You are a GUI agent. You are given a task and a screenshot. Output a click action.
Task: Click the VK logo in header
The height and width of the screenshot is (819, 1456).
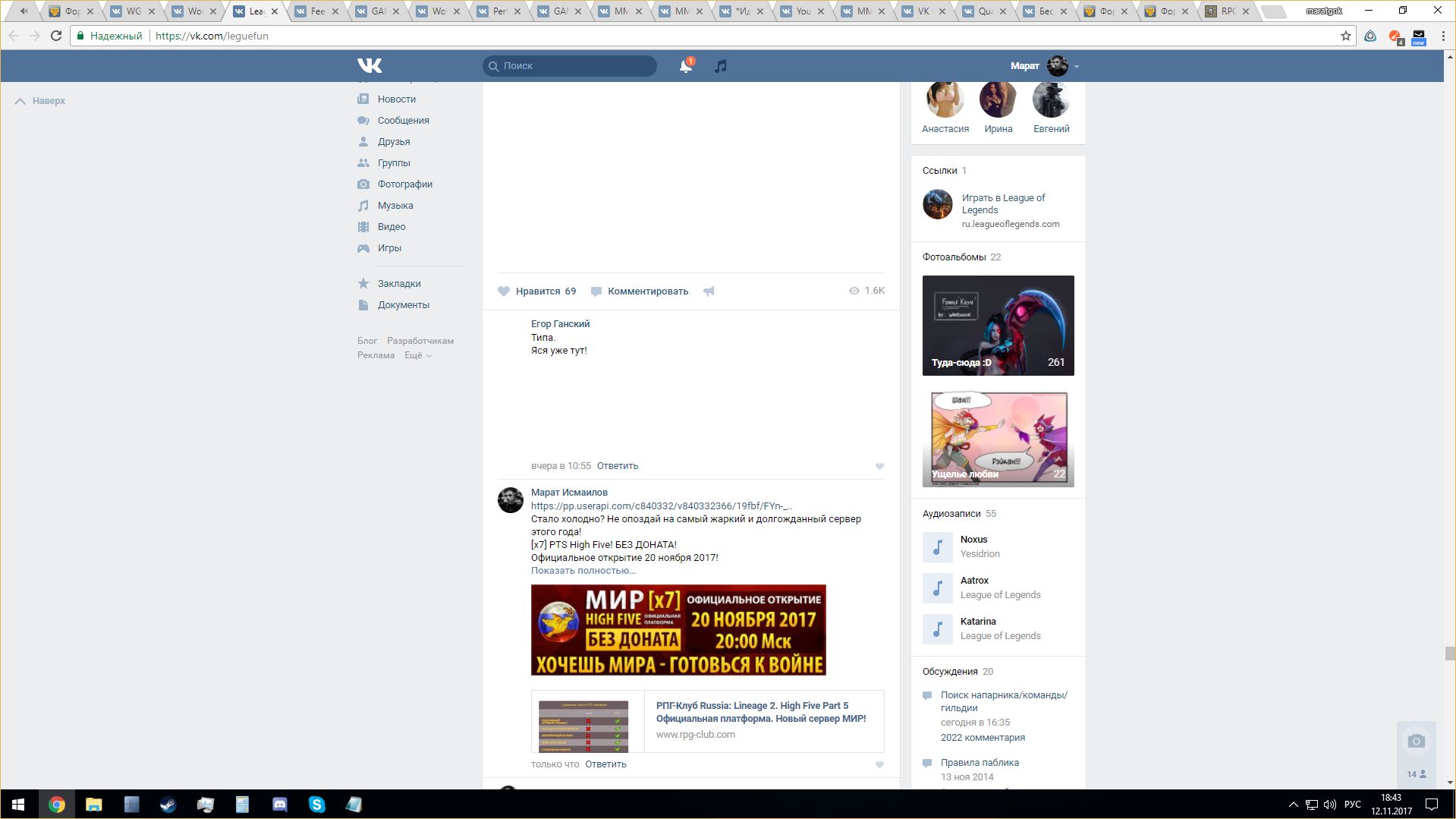(370, 66)
